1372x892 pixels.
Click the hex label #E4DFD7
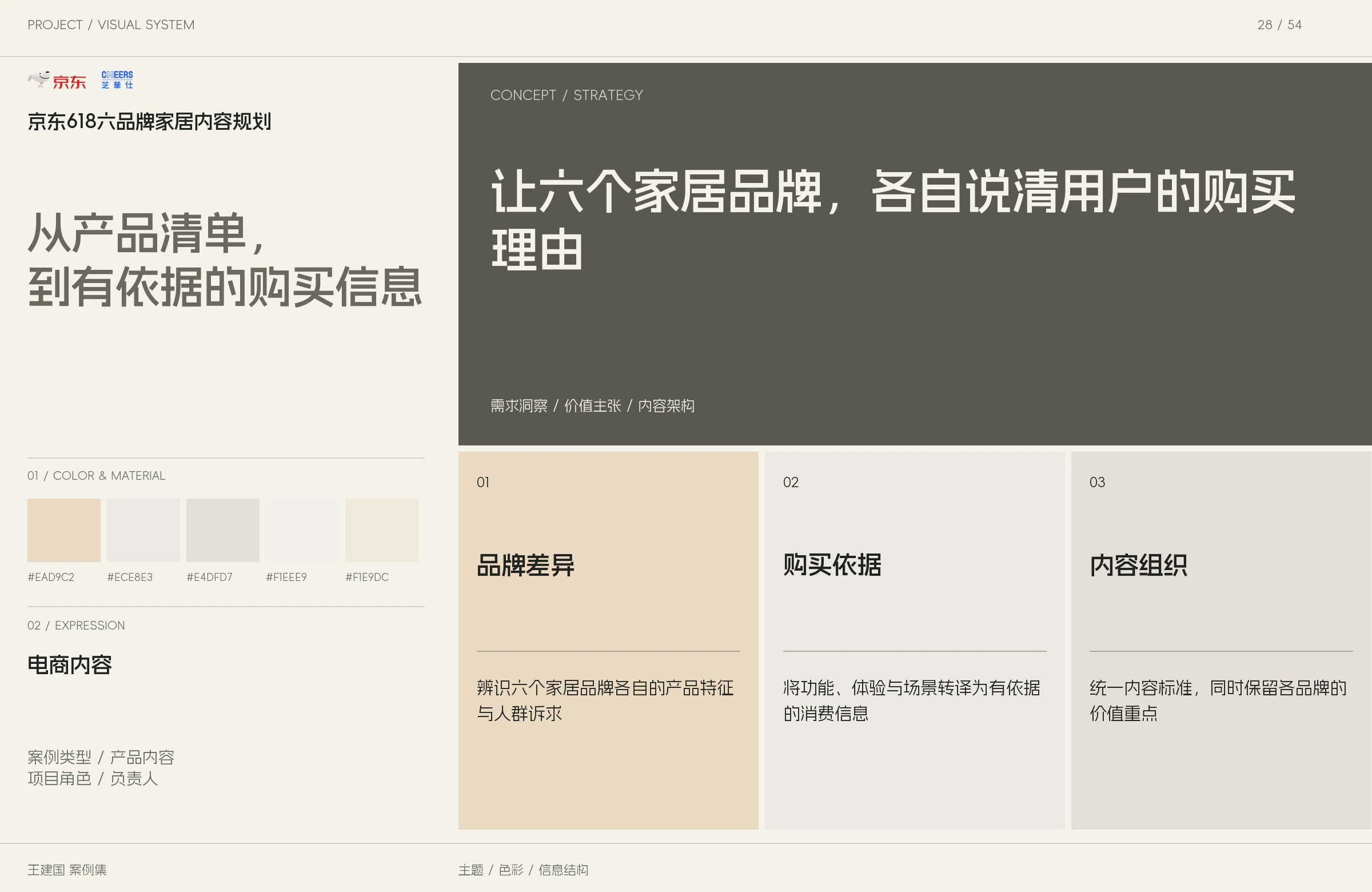pyautogui.click(x=209, y=577)
